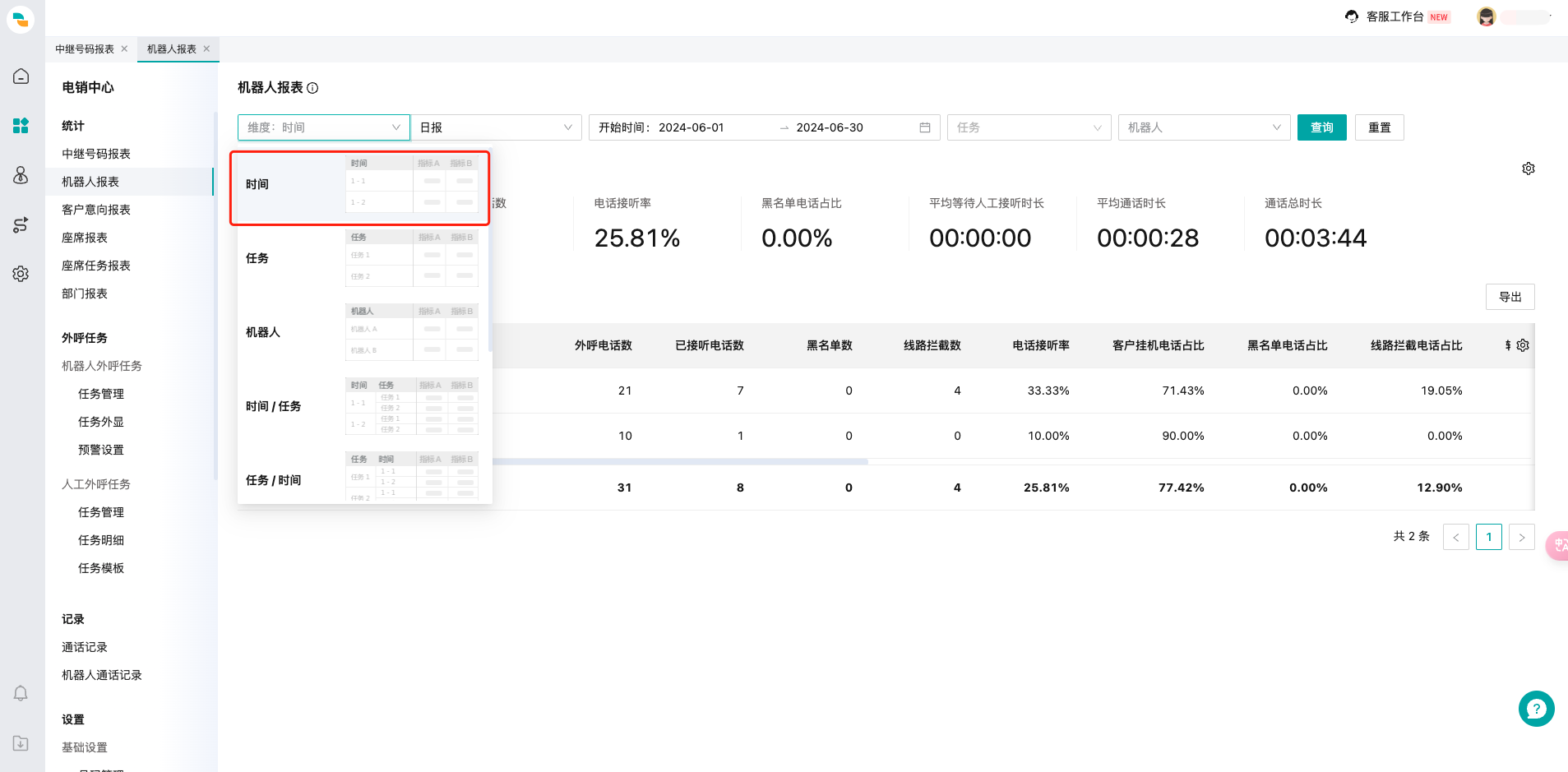Click the 查询 search button
This screenshot has width=1568, height=772.
1322,127
